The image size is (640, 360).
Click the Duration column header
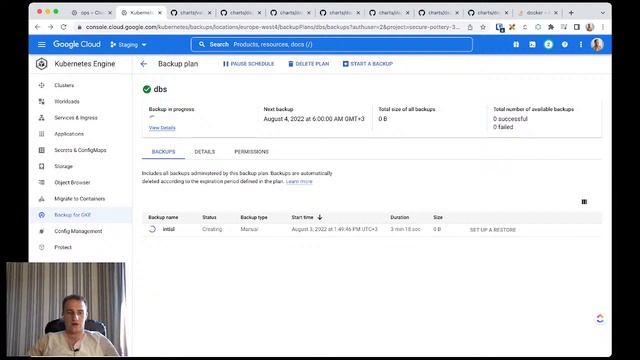click(x=400, y=217)
